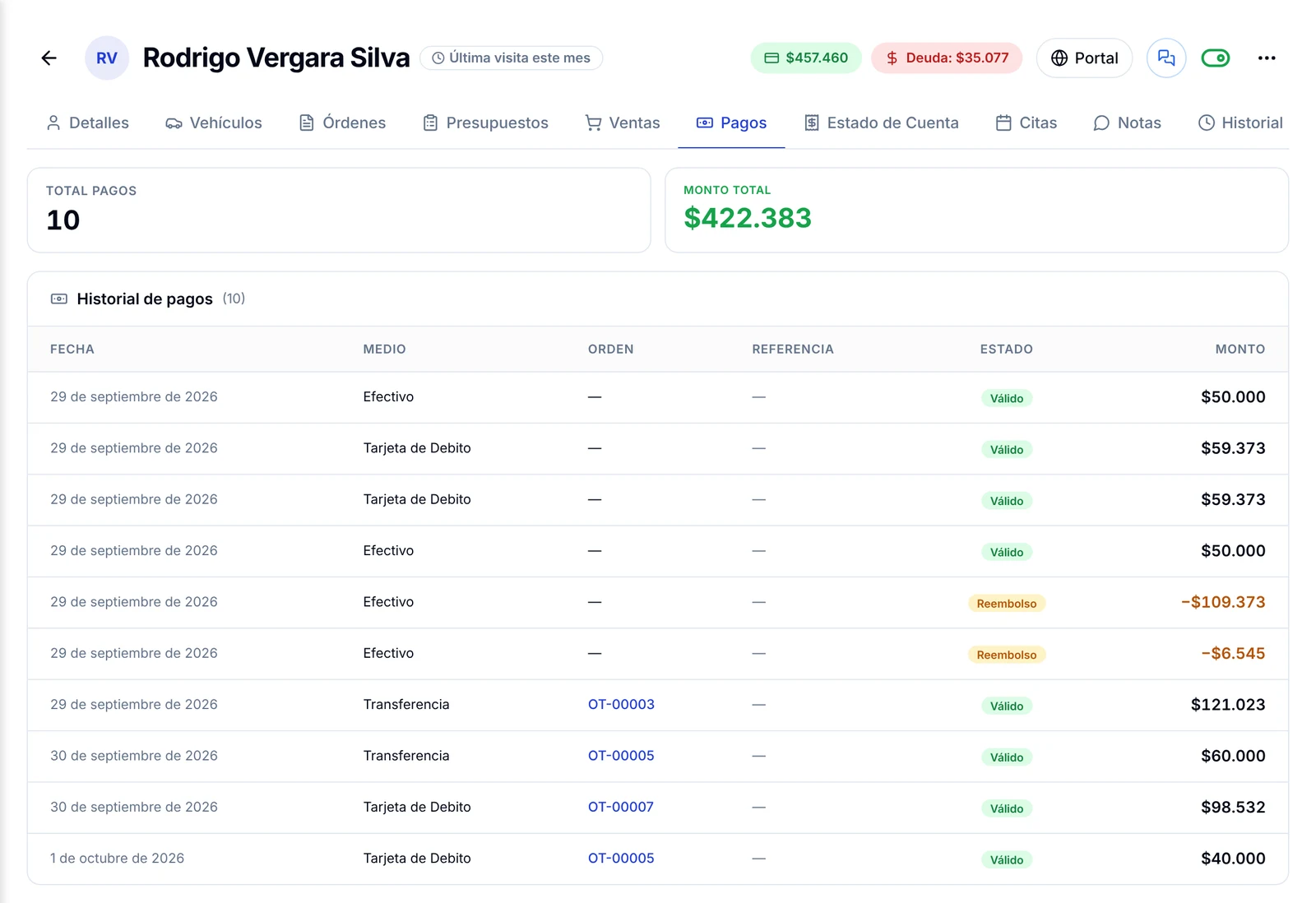Click the Última visita este mes badge
This screenshot has width=1316, height=903.
click(x=511, y=58)
